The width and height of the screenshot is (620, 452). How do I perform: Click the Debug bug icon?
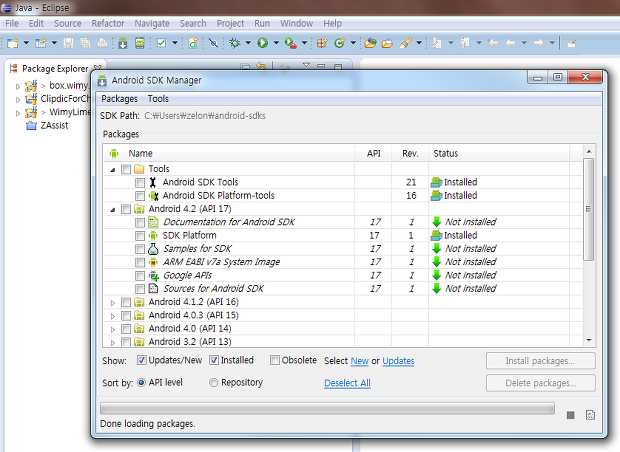click(x=234, y=43)
